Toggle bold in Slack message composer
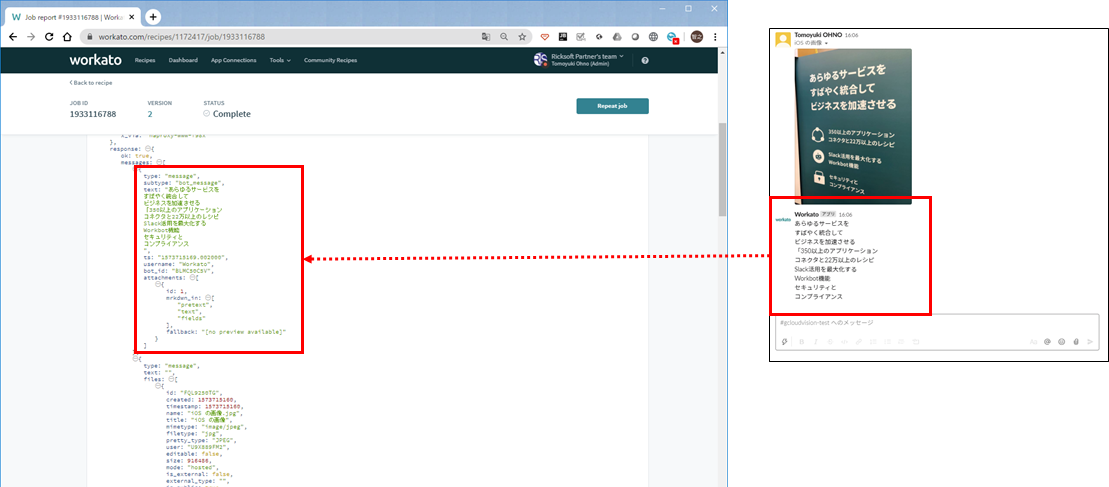The image size is (1109, 487). (801, 341)
